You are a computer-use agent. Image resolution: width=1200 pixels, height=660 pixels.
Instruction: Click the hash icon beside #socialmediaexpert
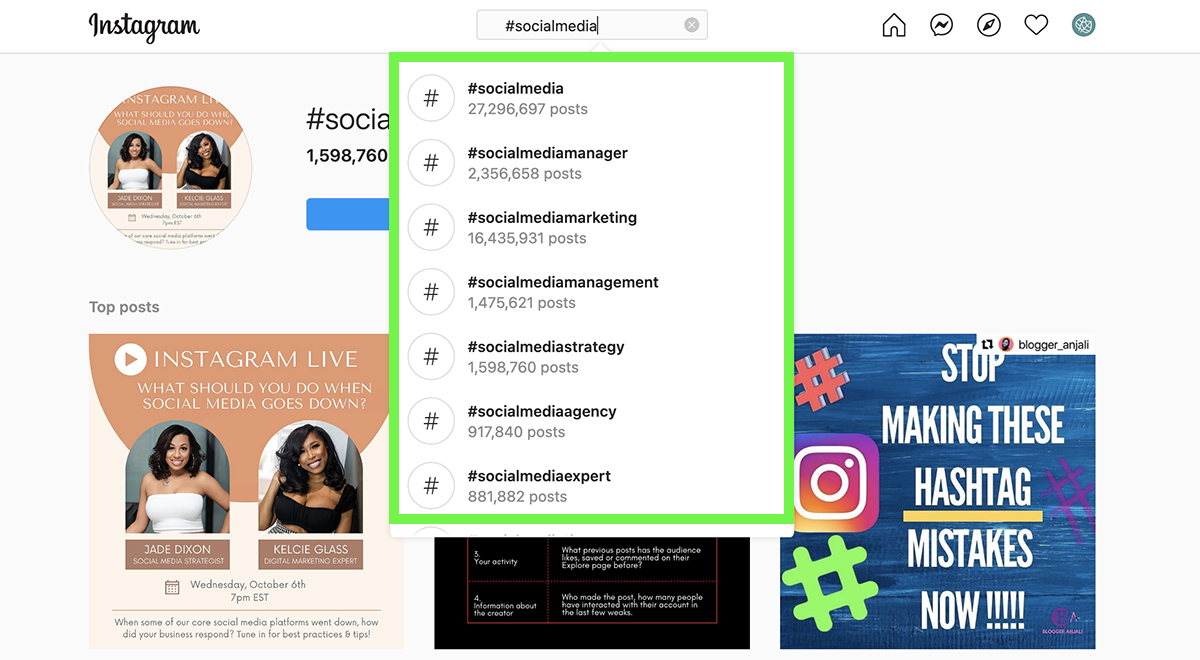tap(431, 486)
